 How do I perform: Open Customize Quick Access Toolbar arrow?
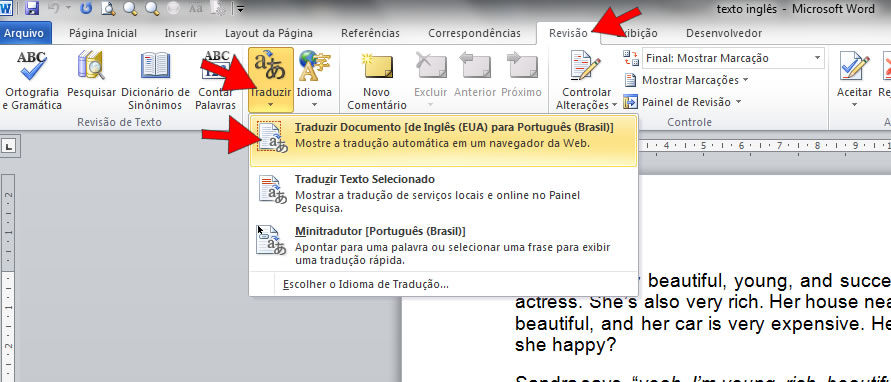[241, 8]
